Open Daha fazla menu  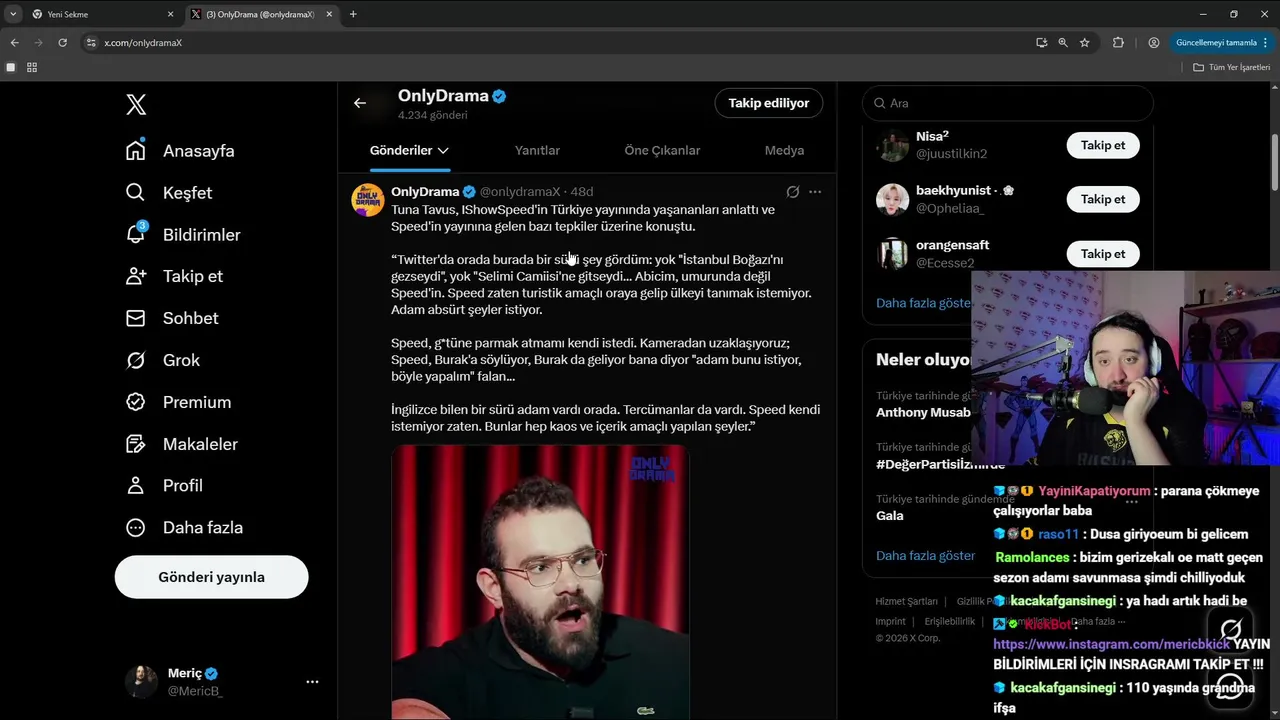[184, 527]
